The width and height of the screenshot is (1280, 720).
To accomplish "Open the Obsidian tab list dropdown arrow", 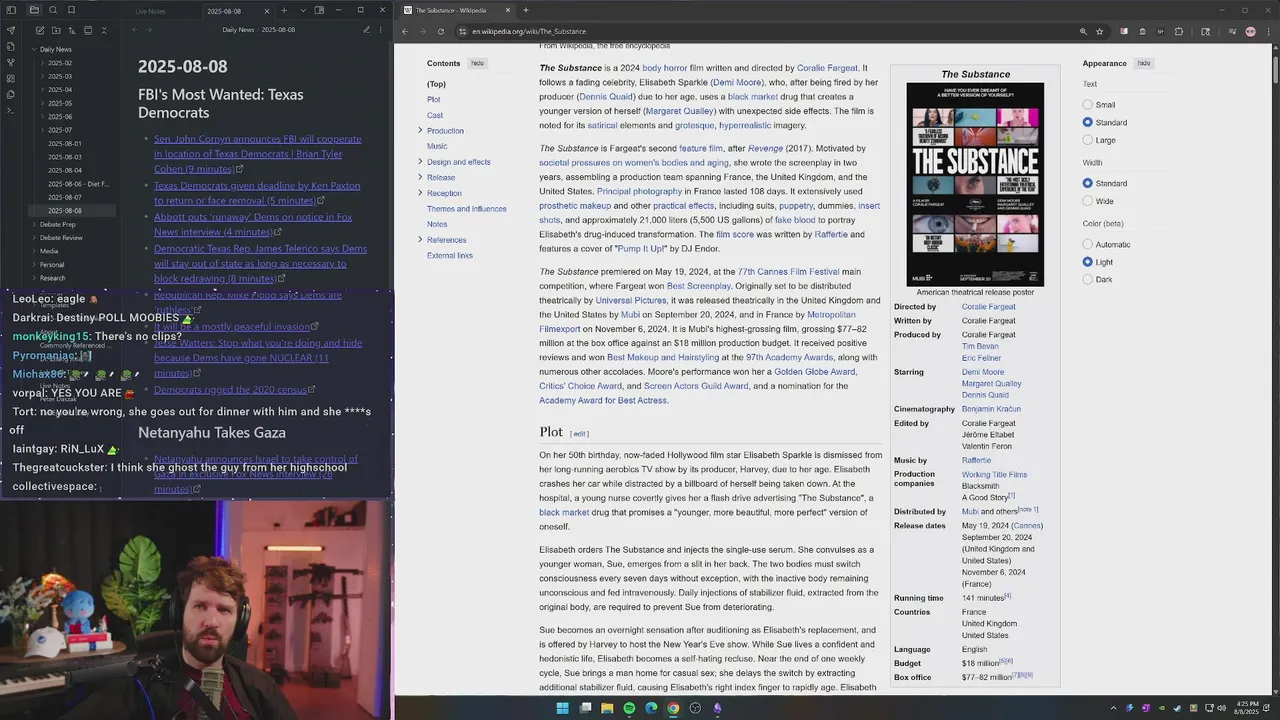I will coord(302,10).
